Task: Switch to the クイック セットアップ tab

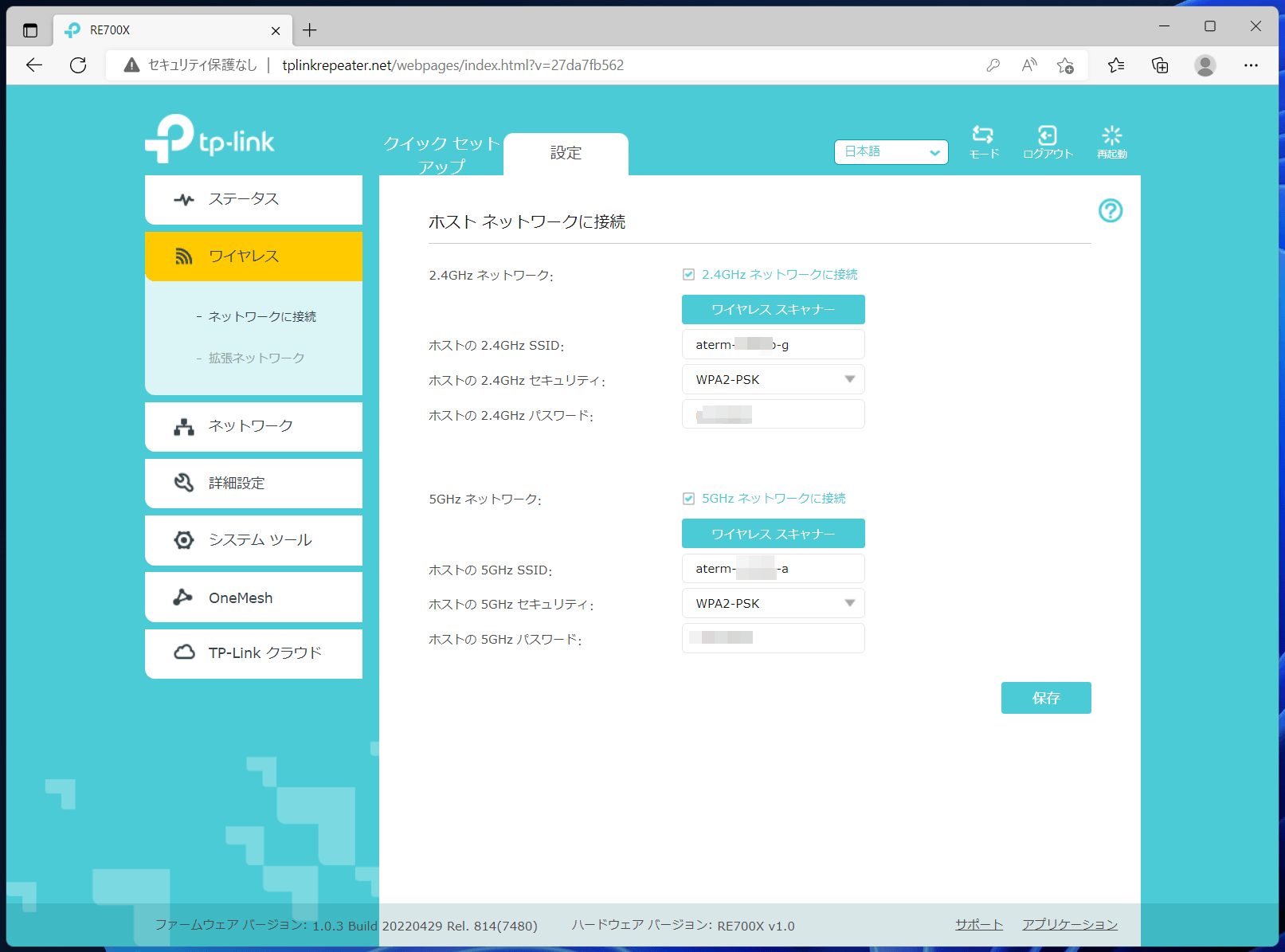Action: click(x=441, y=154)
